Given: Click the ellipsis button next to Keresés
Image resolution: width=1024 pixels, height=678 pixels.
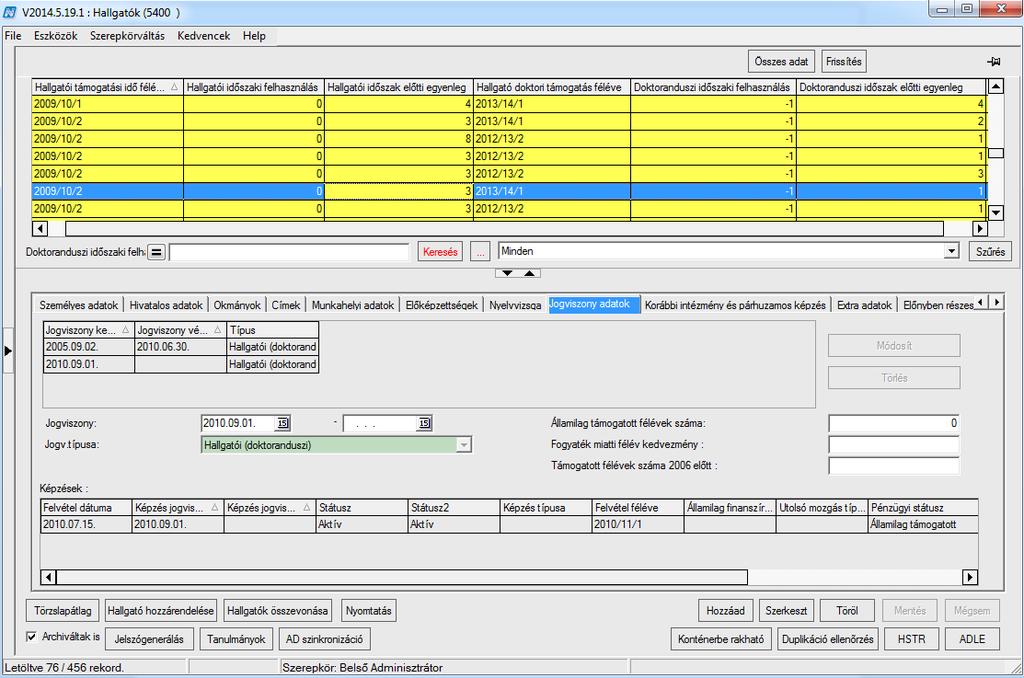Looking at the screenshot, I should [480, 252].
